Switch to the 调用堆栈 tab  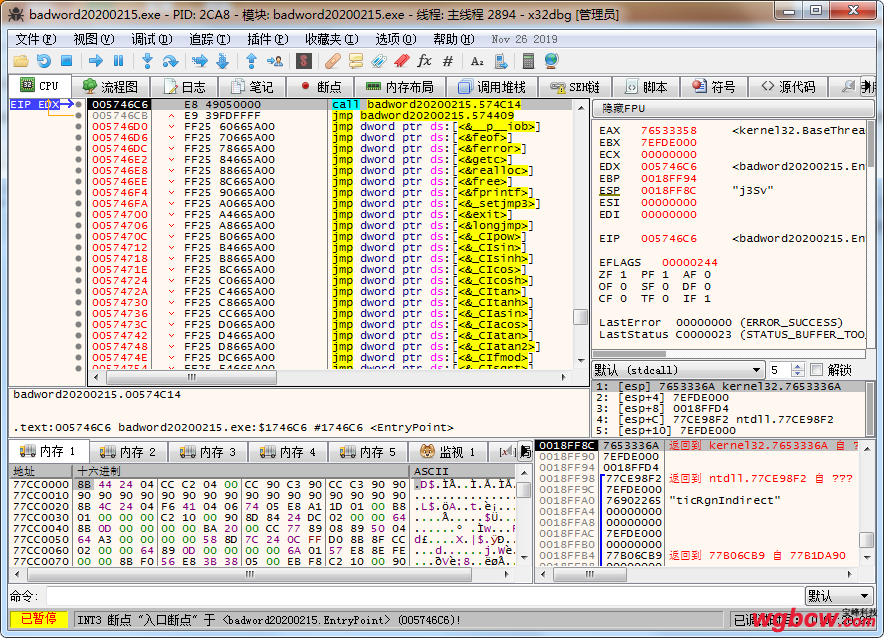492,87
